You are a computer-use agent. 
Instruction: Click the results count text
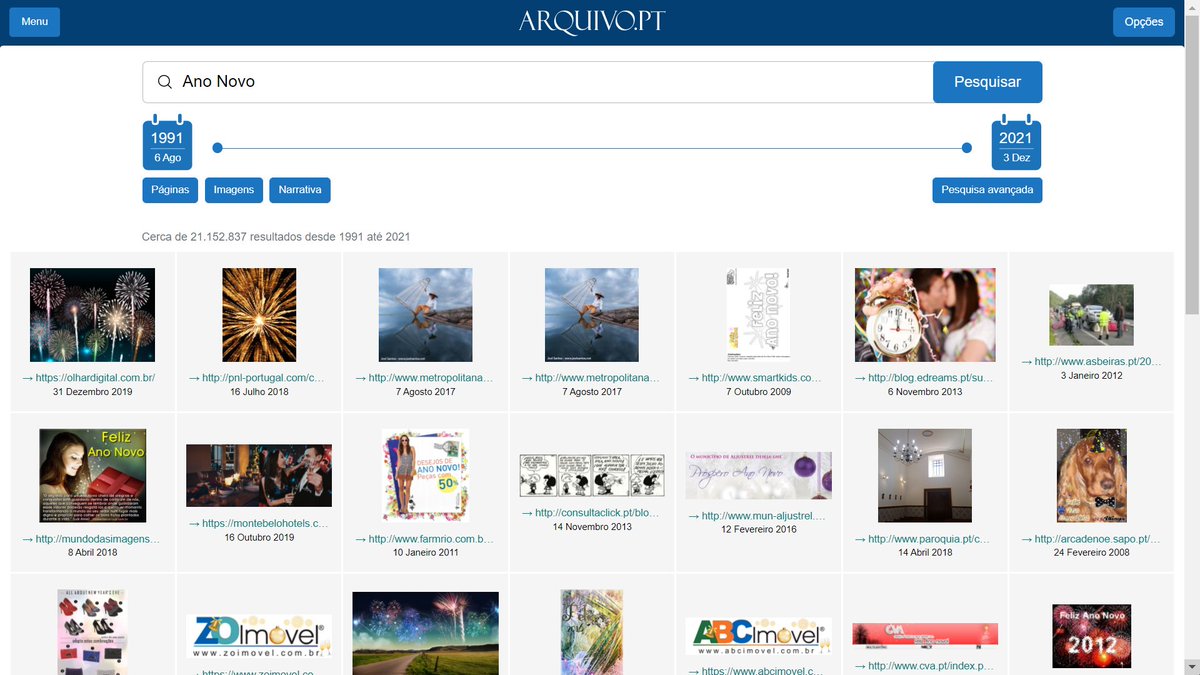276,237
